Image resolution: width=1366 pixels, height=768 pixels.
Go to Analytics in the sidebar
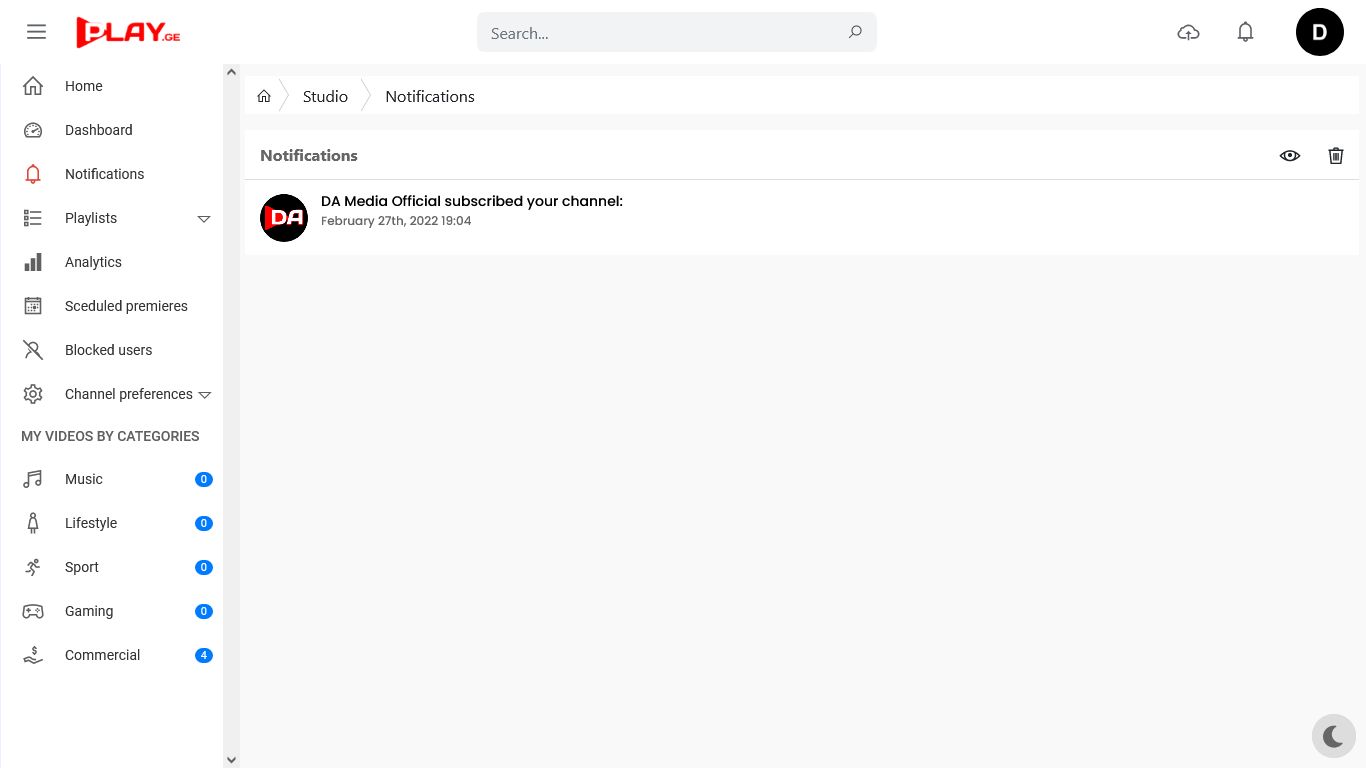(x=93, y=262)
